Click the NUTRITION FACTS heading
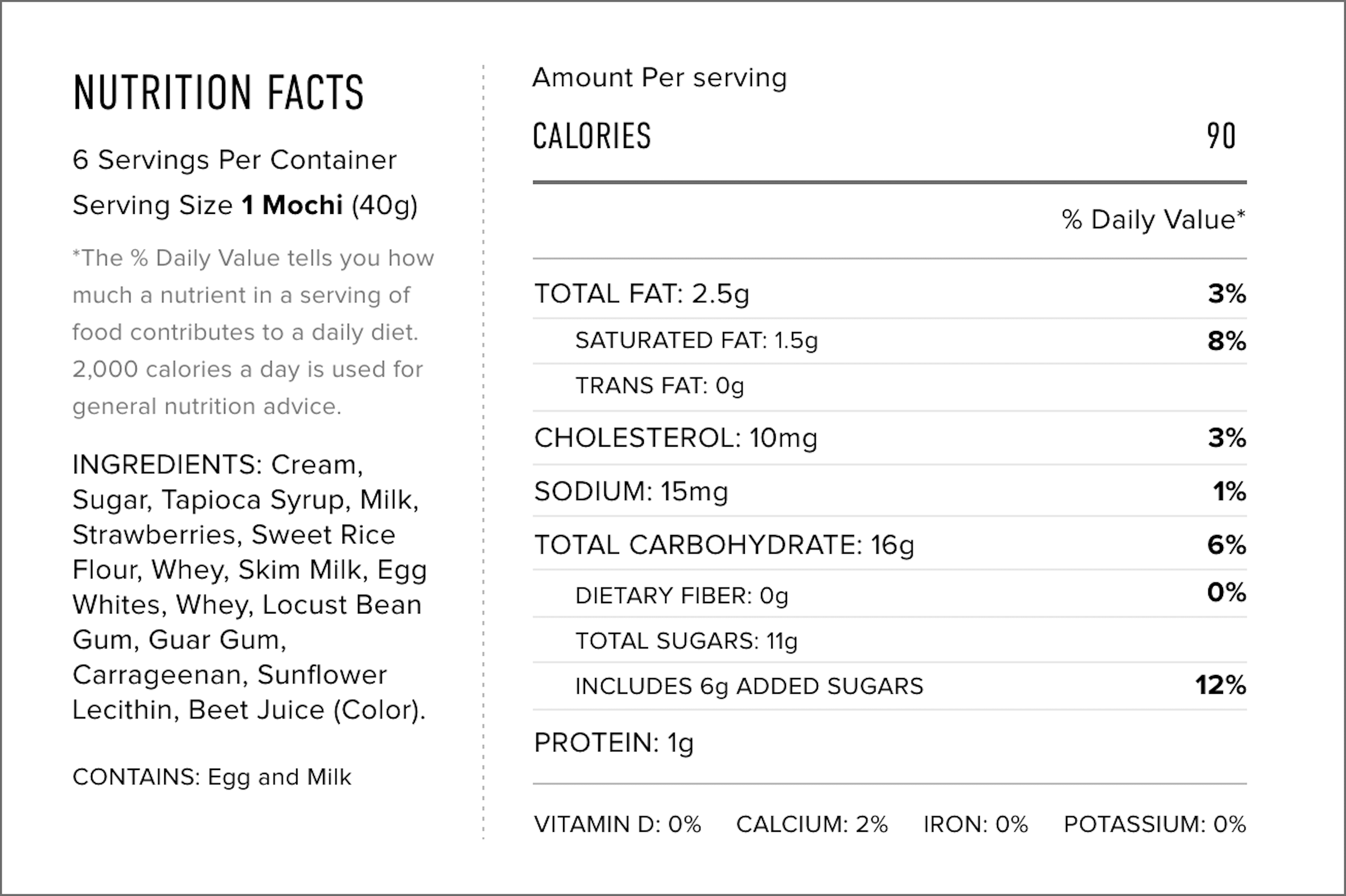The width and height of the screenshot is (1346, 896). point(219,91)
